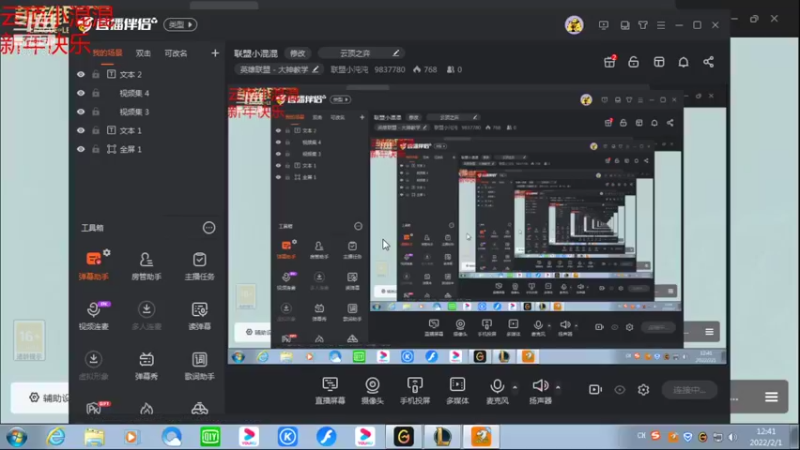Click the record video icon in bottom bar
This screenshot has height=450, width=800.
(x=595, y=390)
